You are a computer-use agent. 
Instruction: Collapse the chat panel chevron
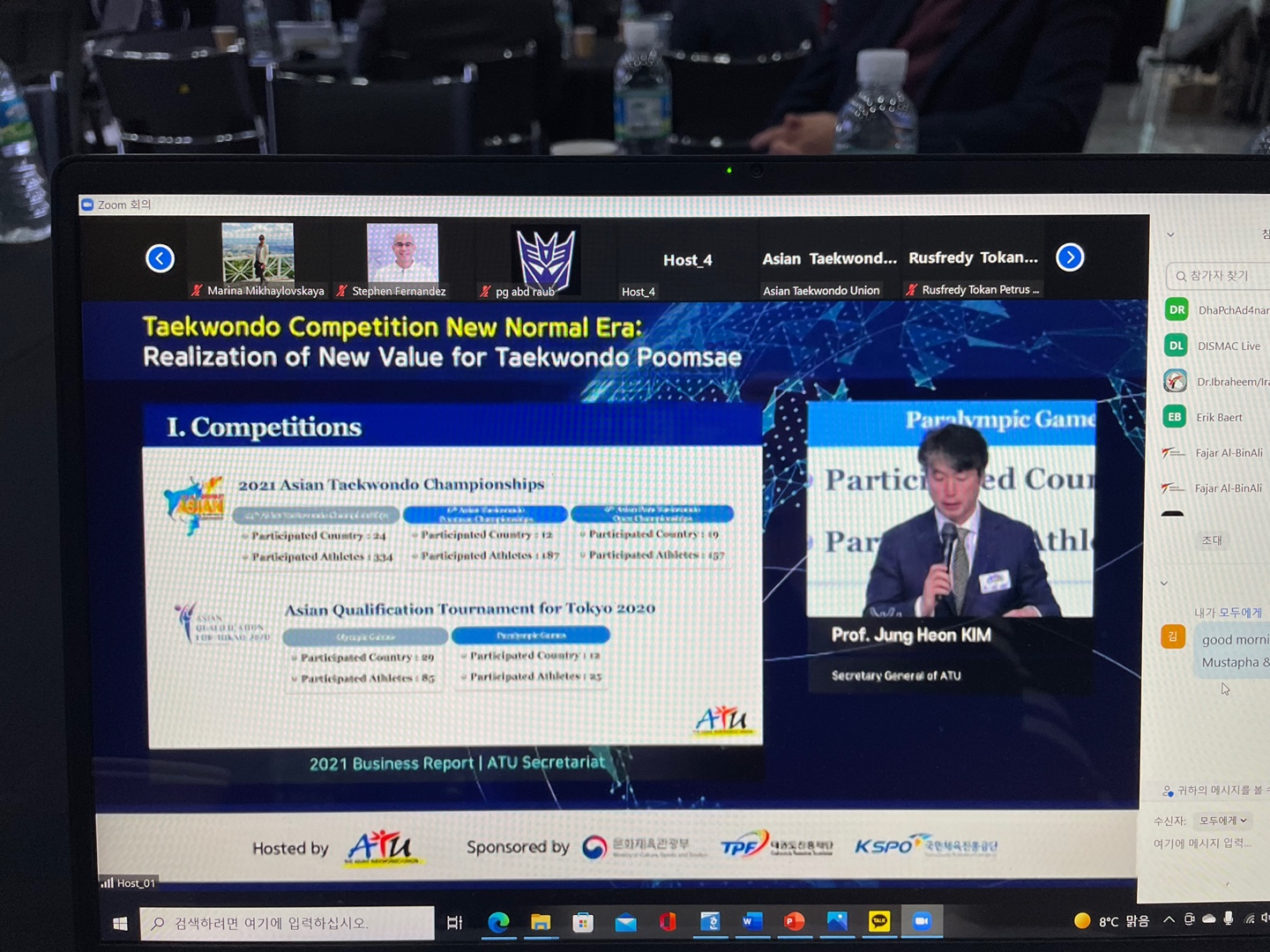(x=1164, y=583)
